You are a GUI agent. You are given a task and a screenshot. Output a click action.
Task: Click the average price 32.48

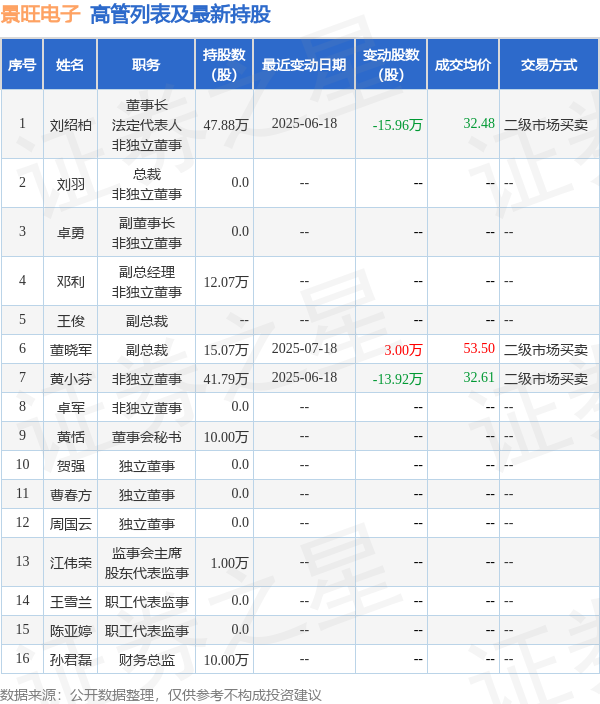(479, 123)
